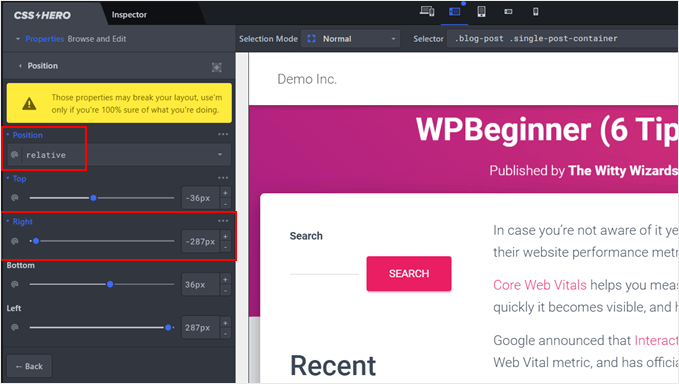Open options dots for Right property

223,221
